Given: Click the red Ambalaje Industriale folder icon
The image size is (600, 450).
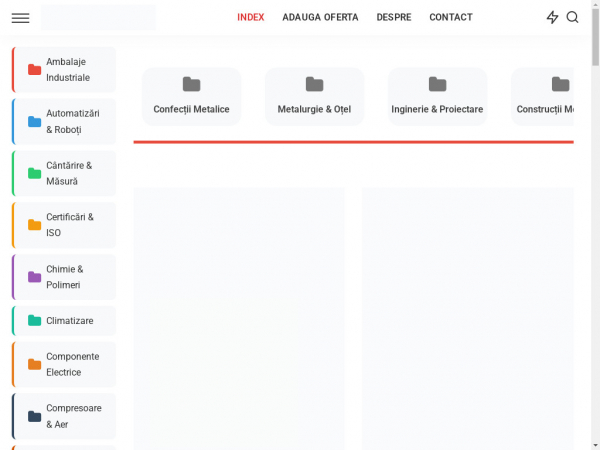Looking at the screenshot, I should coord(35,70).
